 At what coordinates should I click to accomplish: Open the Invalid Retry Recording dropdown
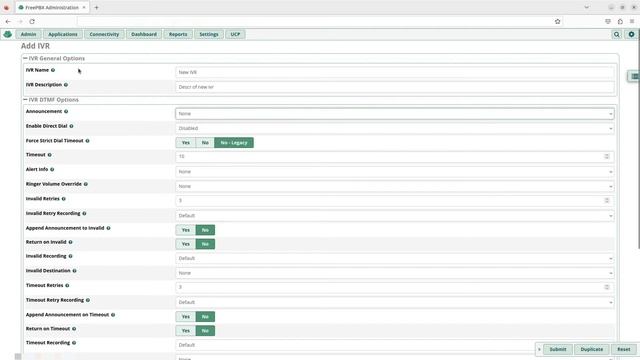click(395, 216)
